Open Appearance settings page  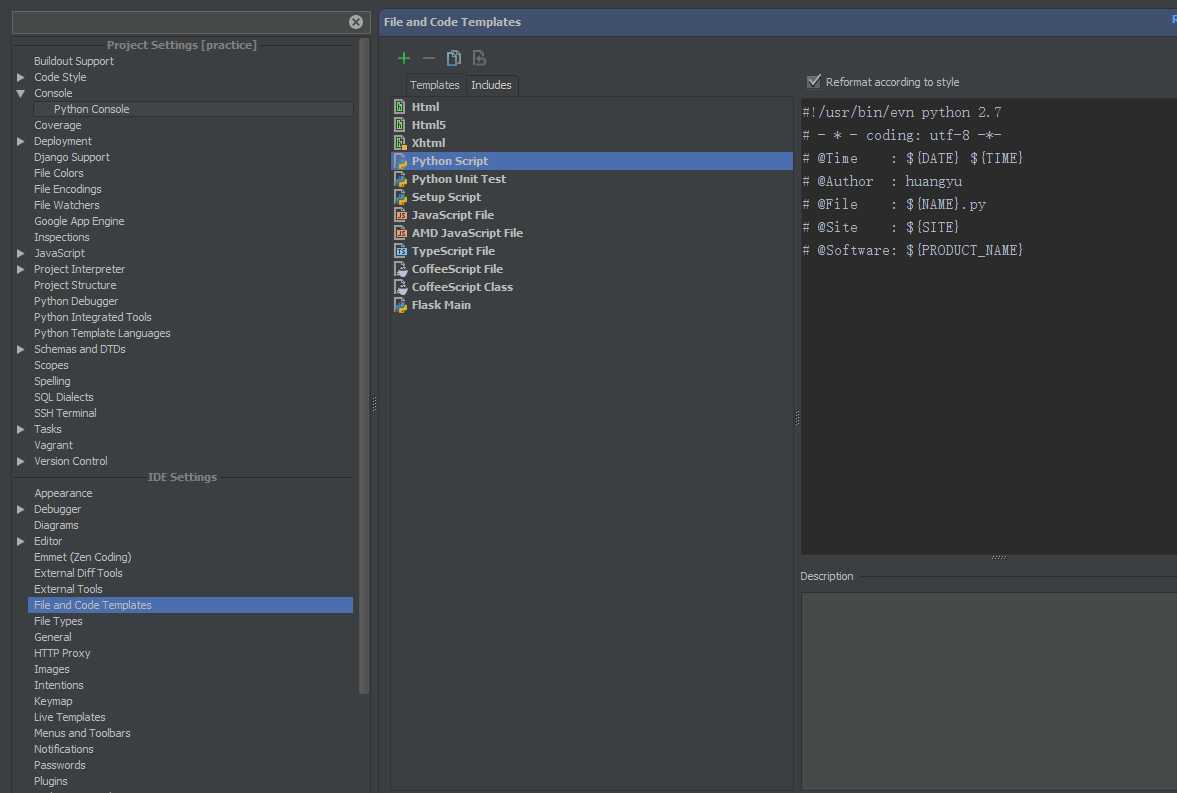63,493
